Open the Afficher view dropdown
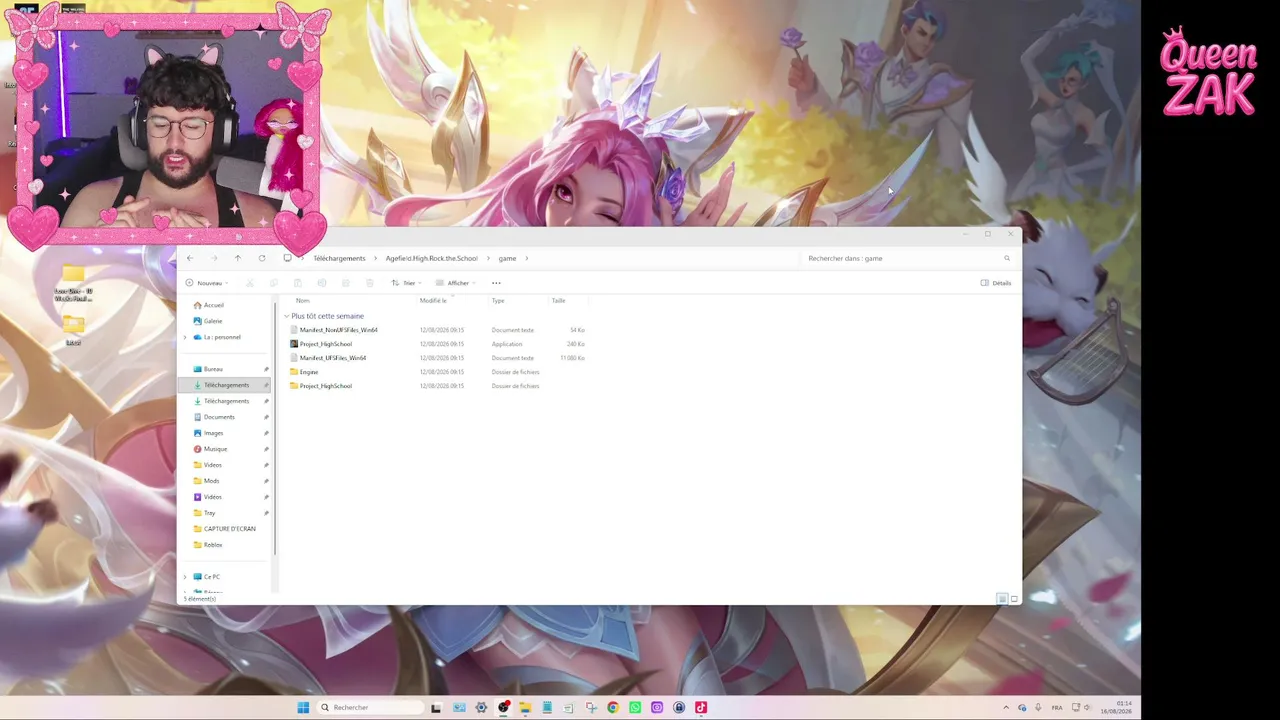The height and width of the screenshot is (720, 1280). [x=454, y=283]
